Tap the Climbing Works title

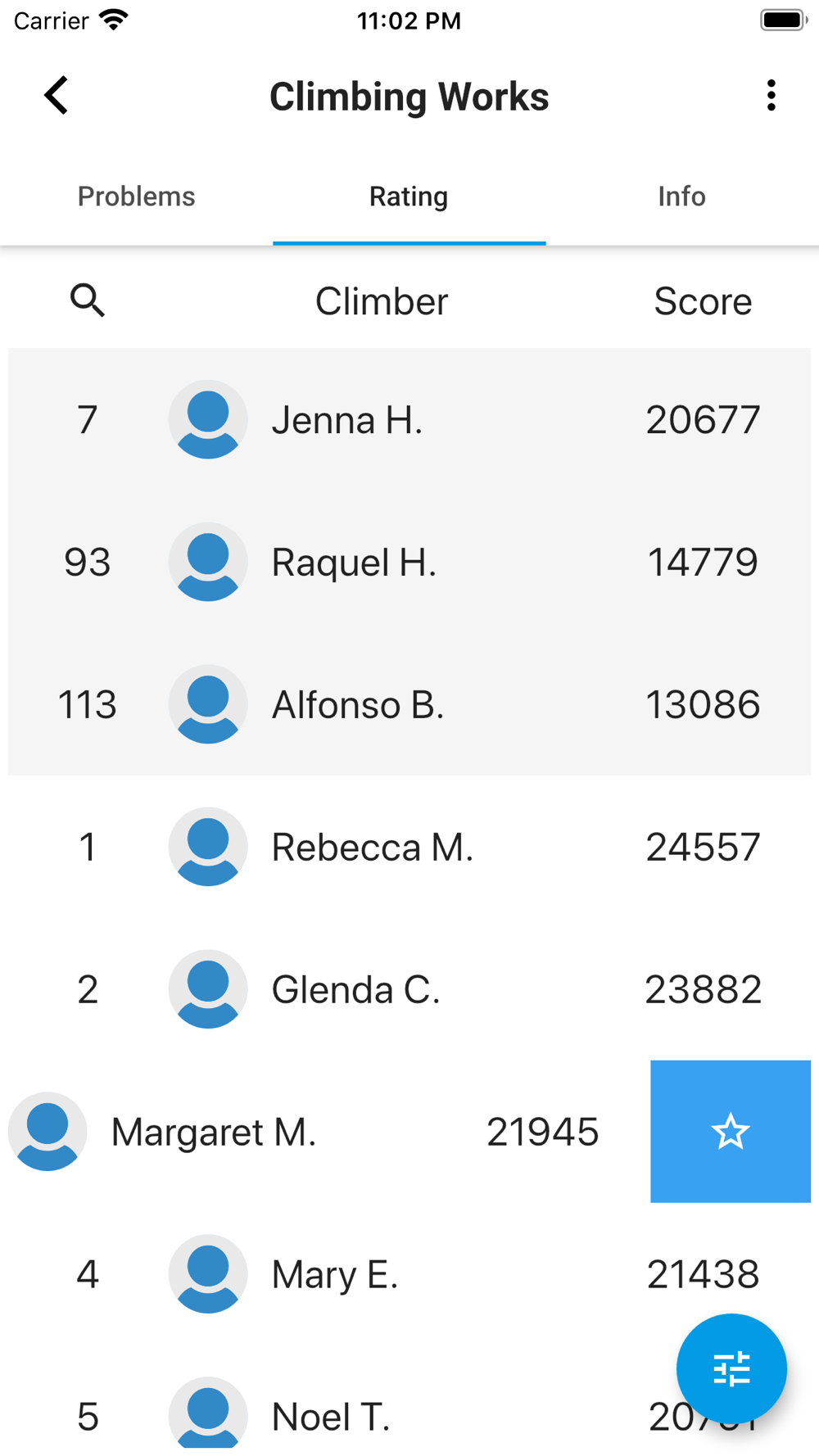pos(409,97)
